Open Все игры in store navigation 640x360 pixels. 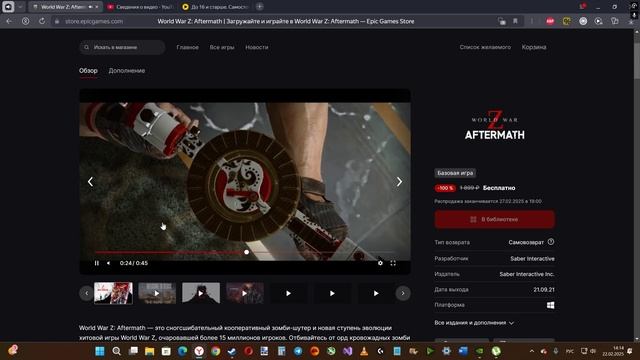point(222,47)
